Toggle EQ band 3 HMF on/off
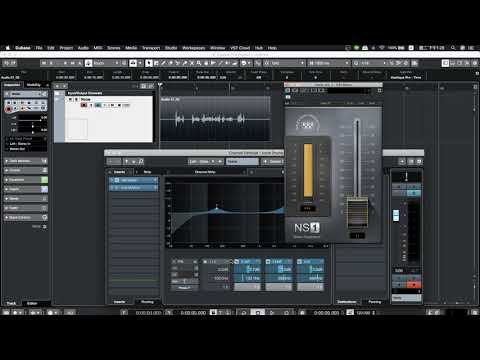480x360 pixels. pos(268,262)
